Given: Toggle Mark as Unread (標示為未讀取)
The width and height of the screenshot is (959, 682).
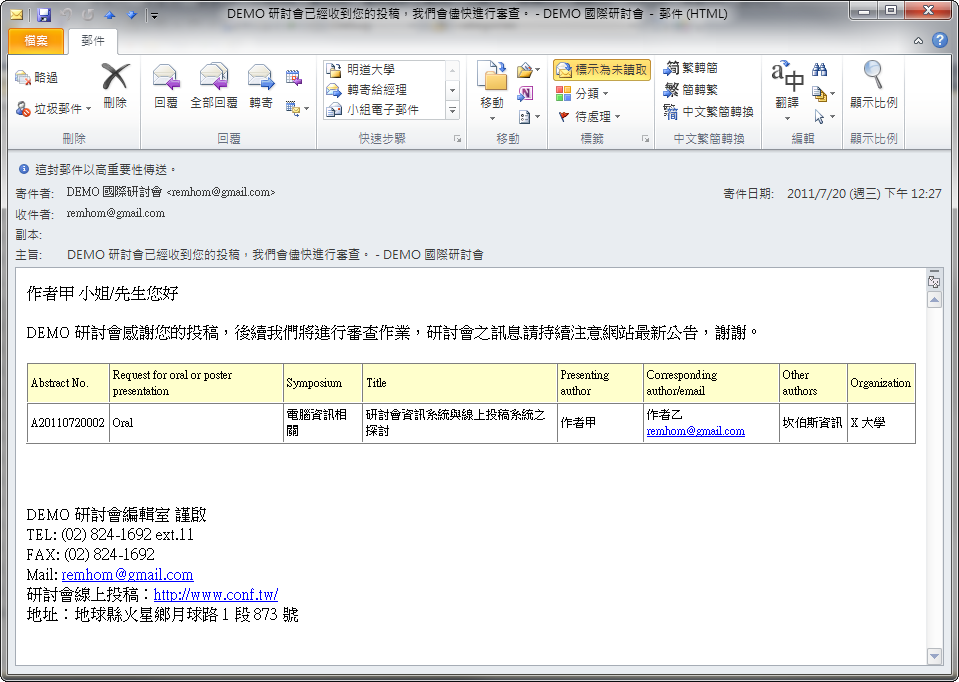Looking at the screenshot, I should (x=602, y=70).
